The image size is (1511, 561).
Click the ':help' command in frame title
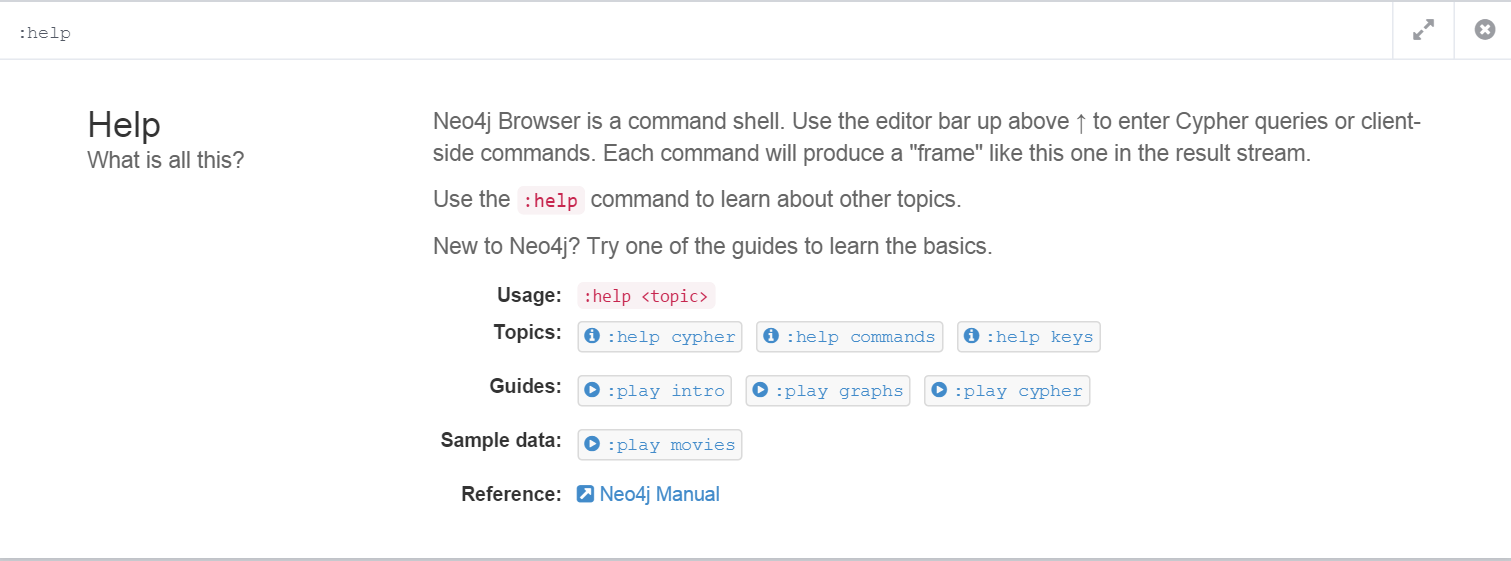point(45,33)
